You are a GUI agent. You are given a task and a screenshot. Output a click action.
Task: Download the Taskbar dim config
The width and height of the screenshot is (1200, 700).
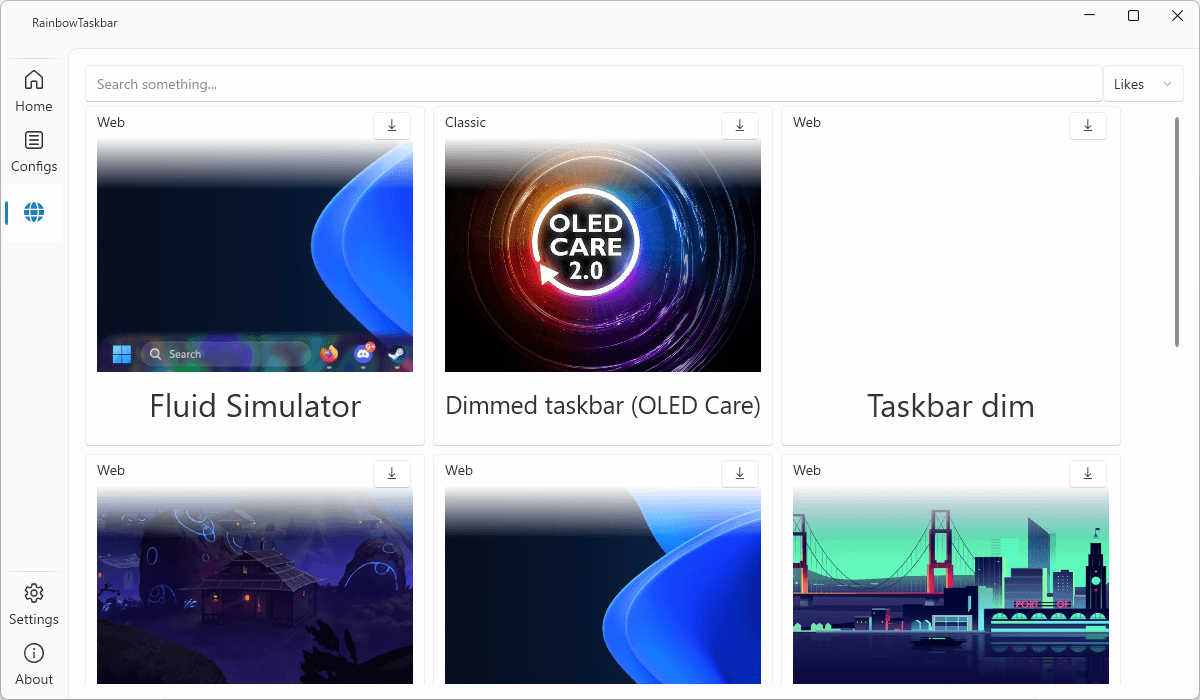[1088, 125]
